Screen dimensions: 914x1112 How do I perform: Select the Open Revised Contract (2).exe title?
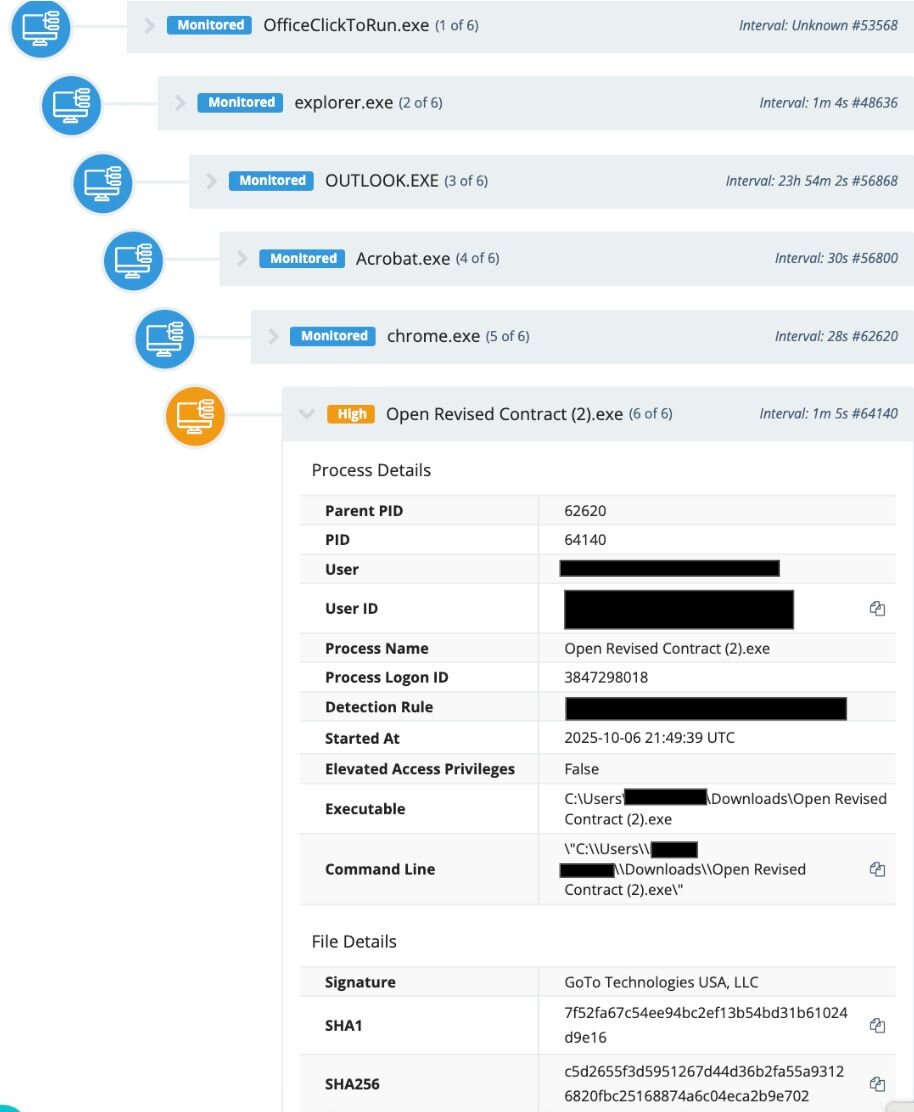[x=504, y=414]
